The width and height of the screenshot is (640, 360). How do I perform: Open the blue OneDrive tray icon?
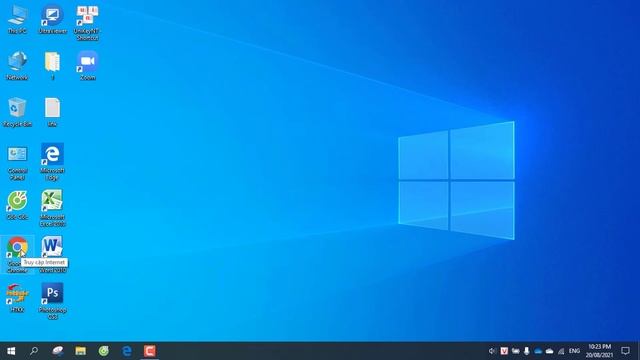(x=538, y=351)
